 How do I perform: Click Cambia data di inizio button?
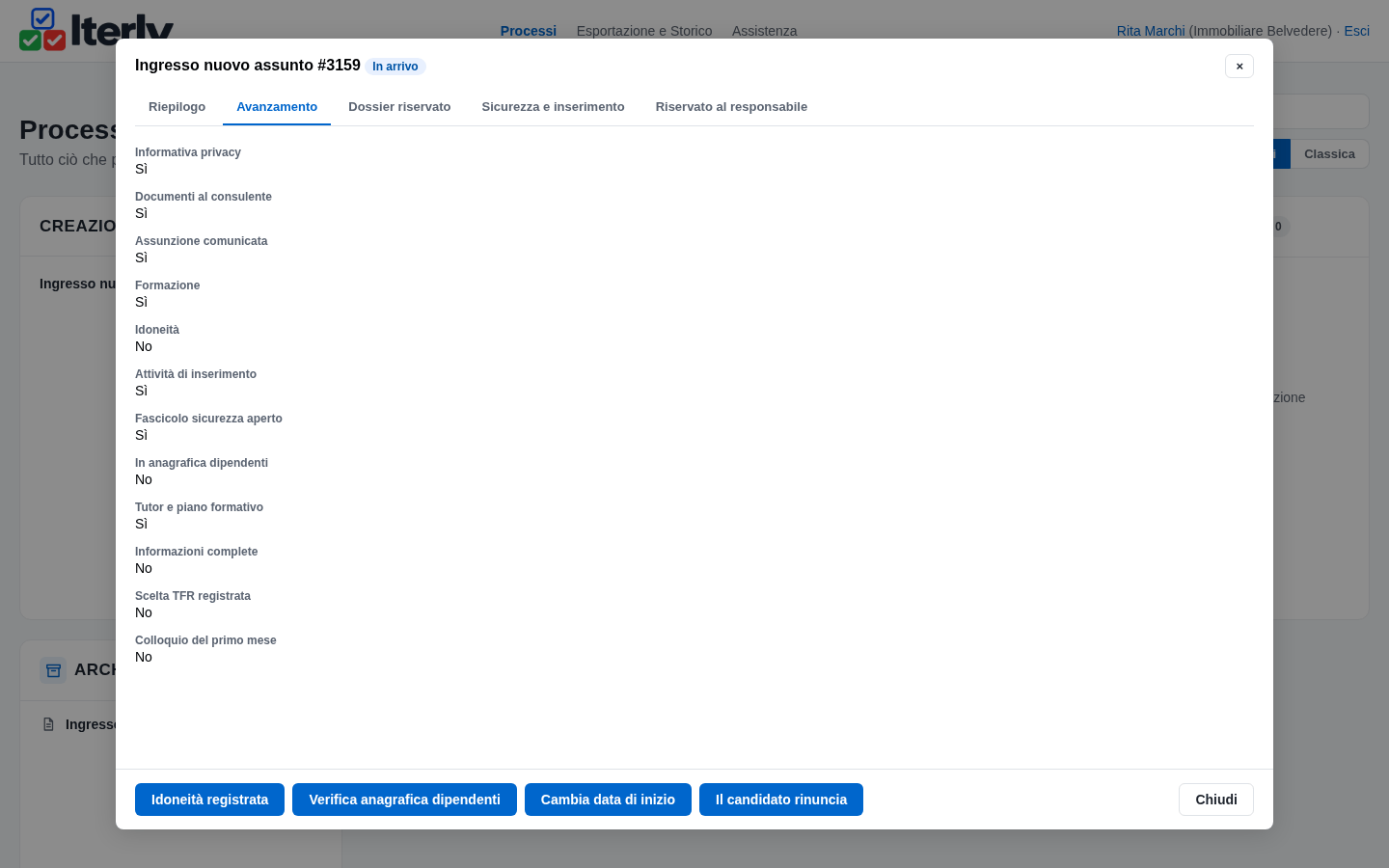pos(608,800)
